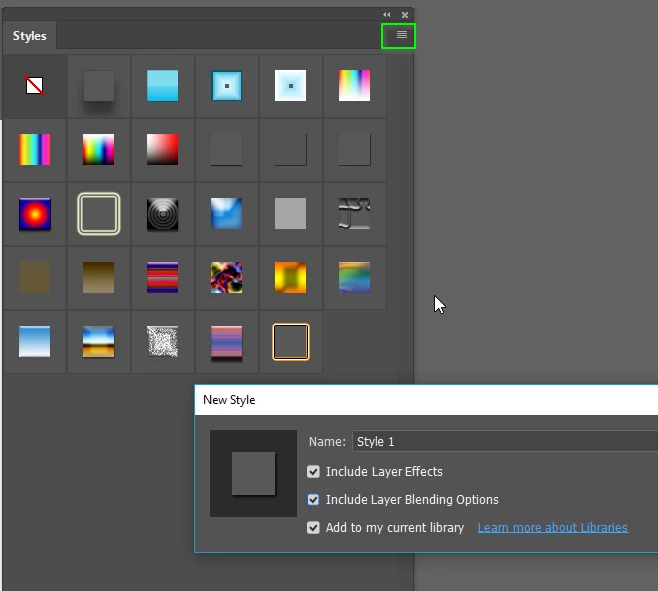
Task: Apply the red, white, and black gradient style
Action: (162, 150)
